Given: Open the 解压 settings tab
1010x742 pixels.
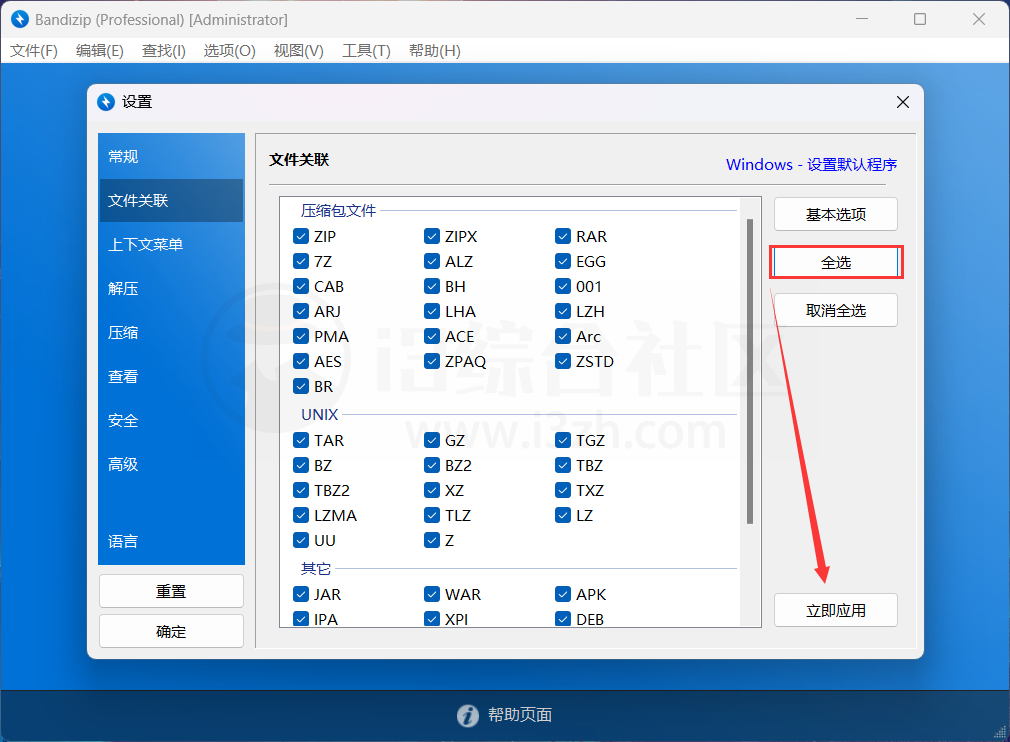Looking at the screenshot, I should 171,289.
